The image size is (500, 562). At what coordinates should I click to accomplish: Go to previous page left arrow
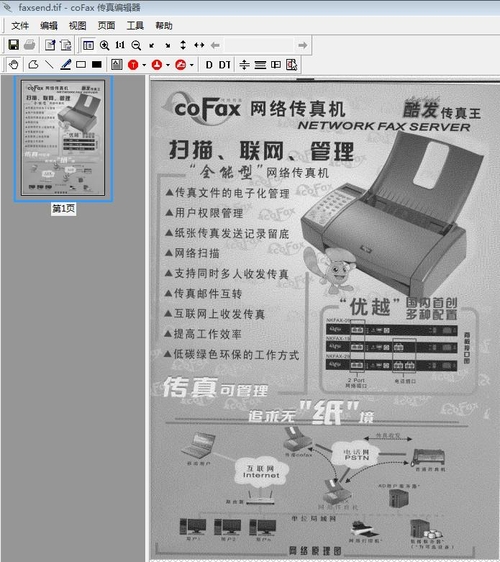click(215, 45)
